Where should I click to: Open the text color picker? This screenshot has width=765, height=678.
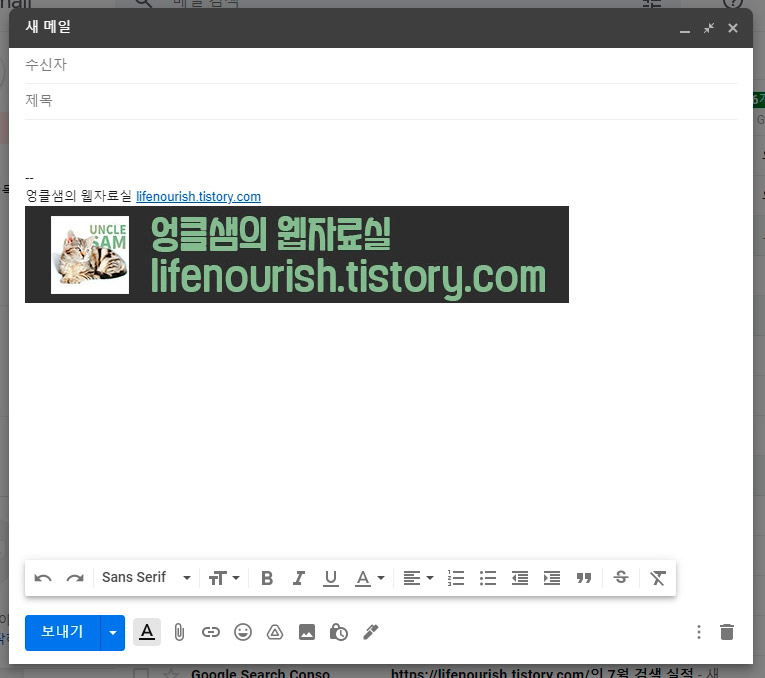pos(369,578)
